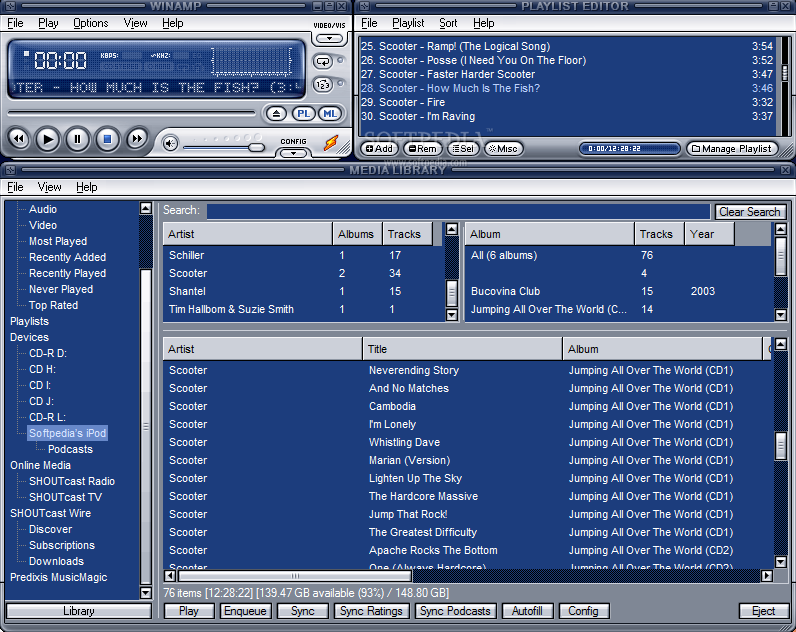This screenshot has width=796, height=632.
Task: Select track Whistling Dave
Action: 467,442
